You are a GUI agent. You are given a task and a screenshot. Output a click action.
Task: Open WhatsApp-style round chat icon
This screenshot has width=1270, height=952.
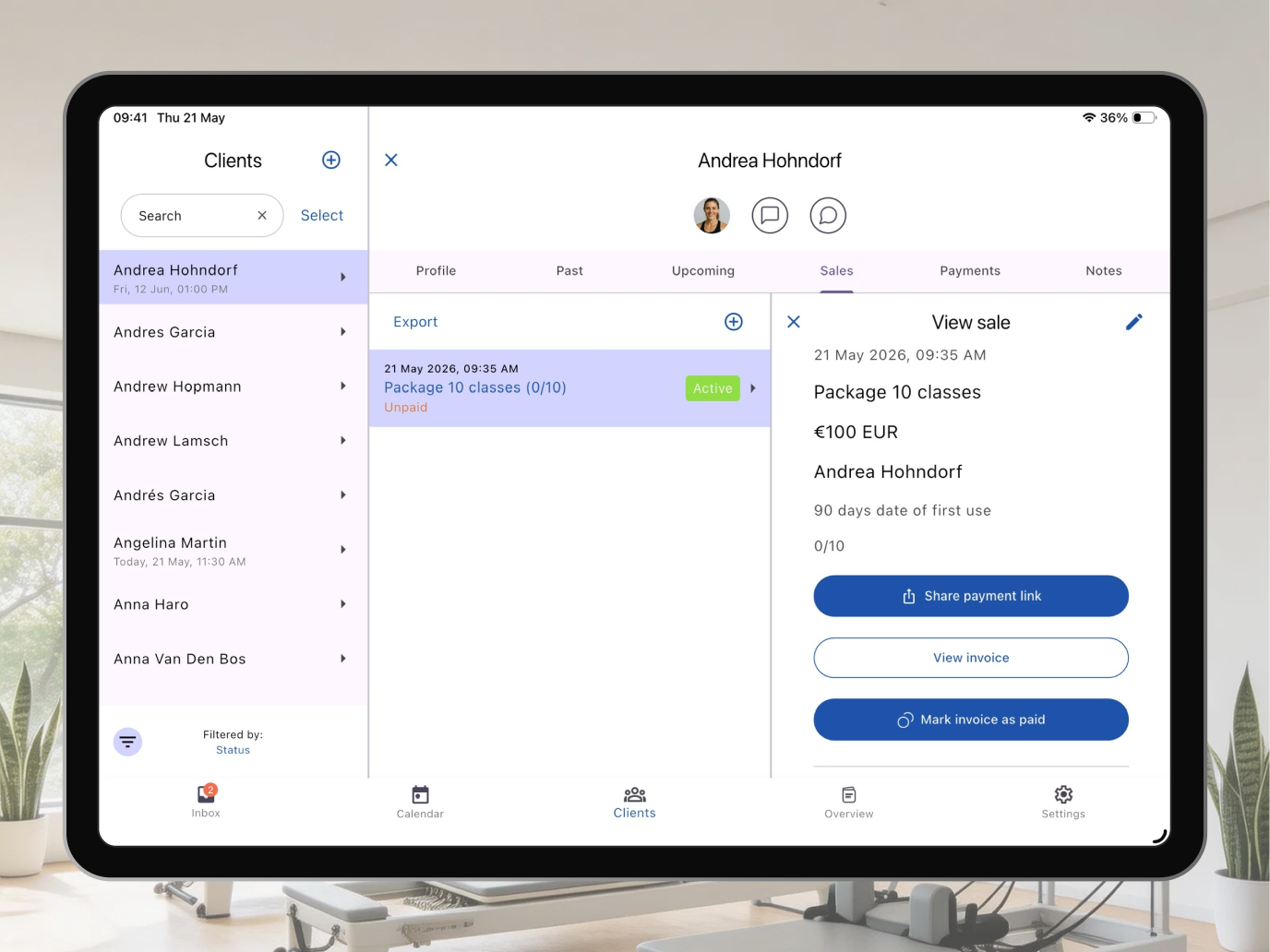pyautogui.click(x=828, y=215)
